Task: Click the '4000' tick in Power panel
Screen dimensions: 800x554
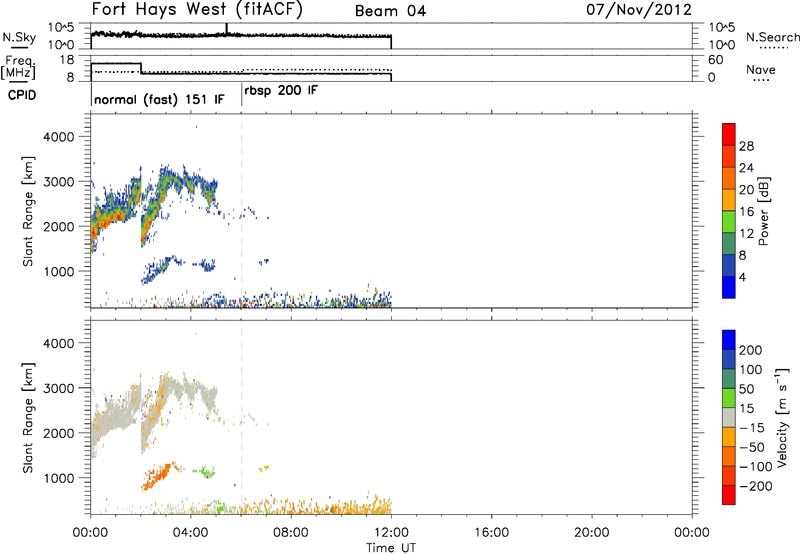Action: click(x=59, y=137)
